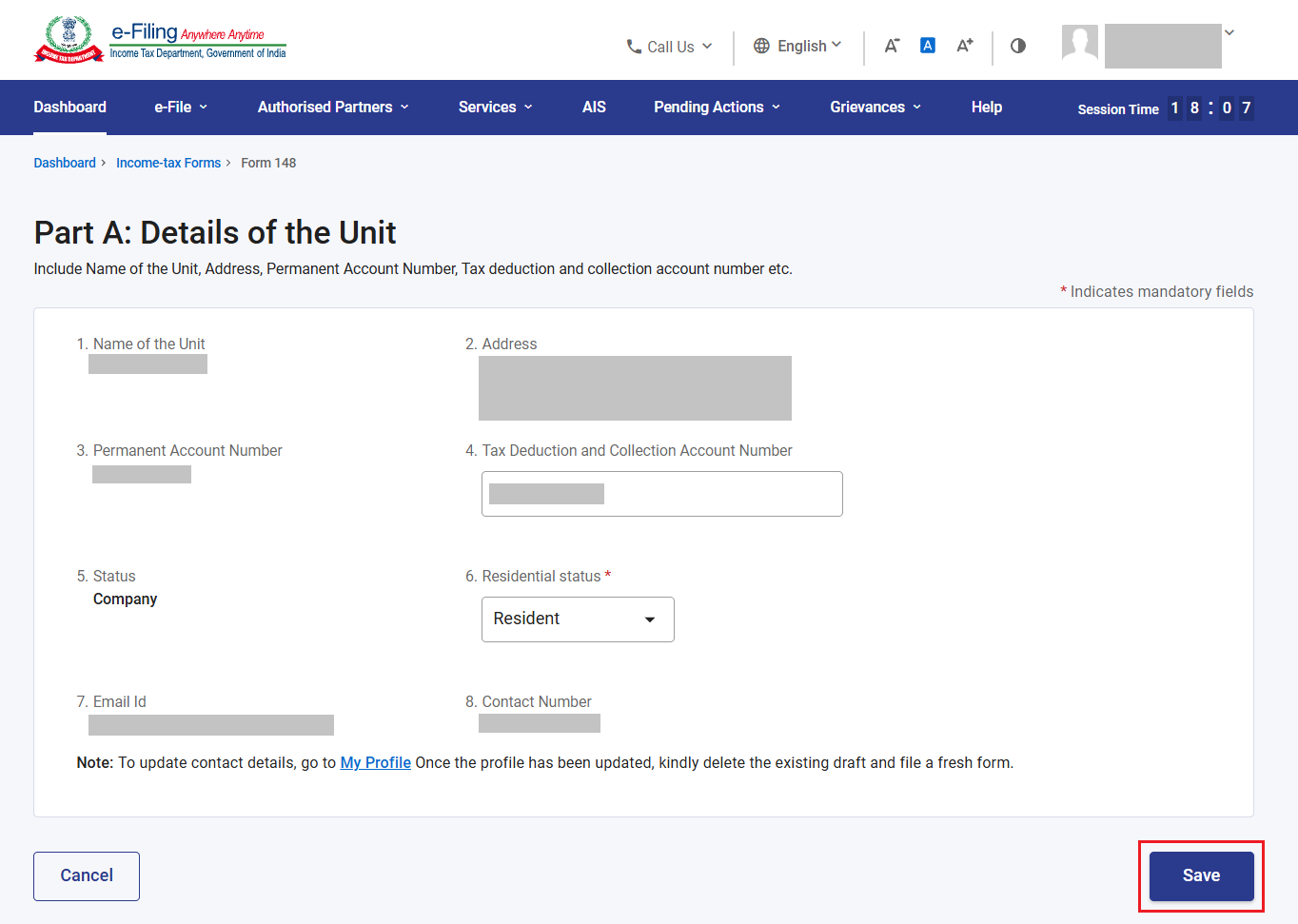This screenshot has height=924, width=1298.
Task: Open the My Profile link
Action: [376, 763]
